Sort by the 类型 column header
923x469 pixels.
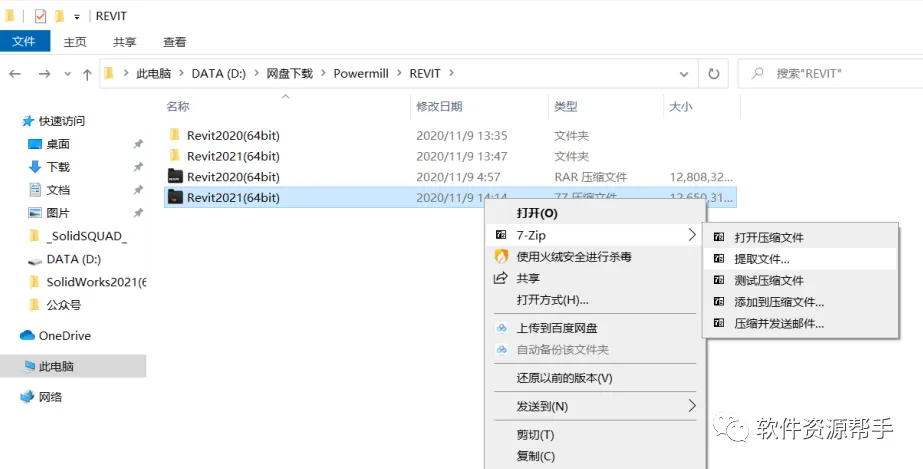(566, 107)
